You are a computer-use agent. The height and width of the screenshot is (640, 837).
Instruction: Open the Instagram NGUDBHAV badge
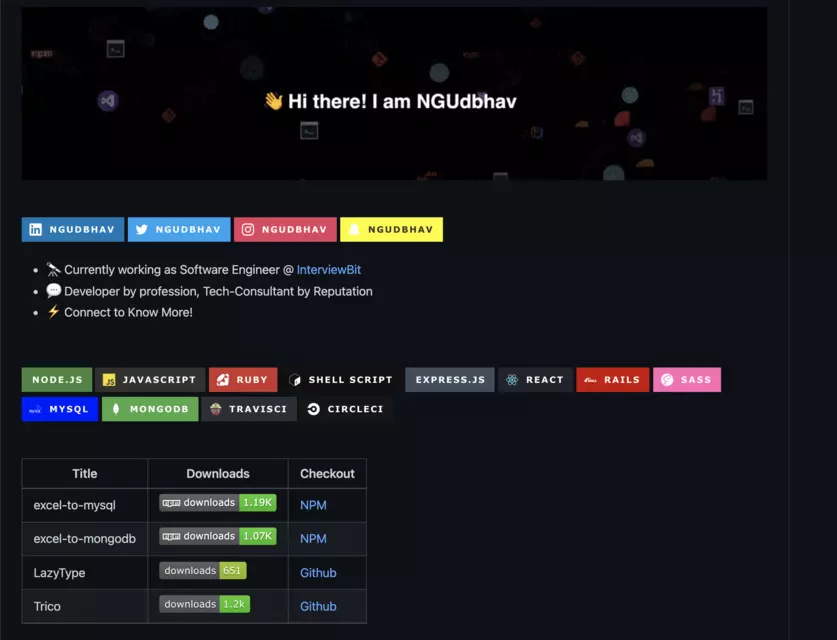click(285, 230)
